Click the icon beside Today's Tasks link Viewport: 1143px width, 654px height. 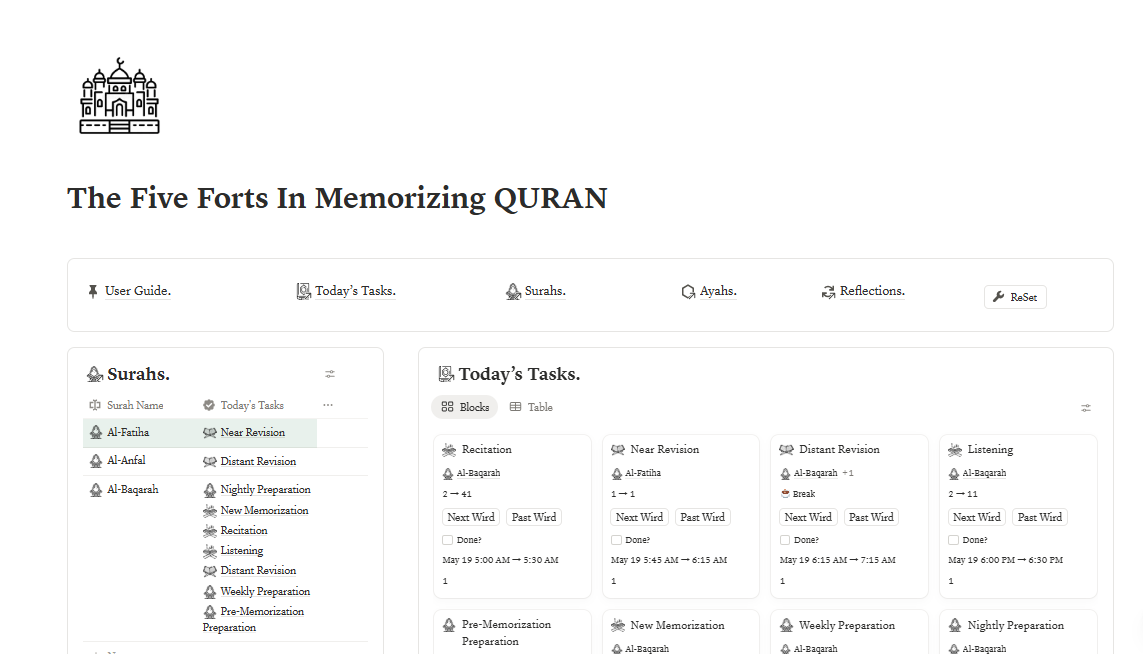tap(304, 292)
